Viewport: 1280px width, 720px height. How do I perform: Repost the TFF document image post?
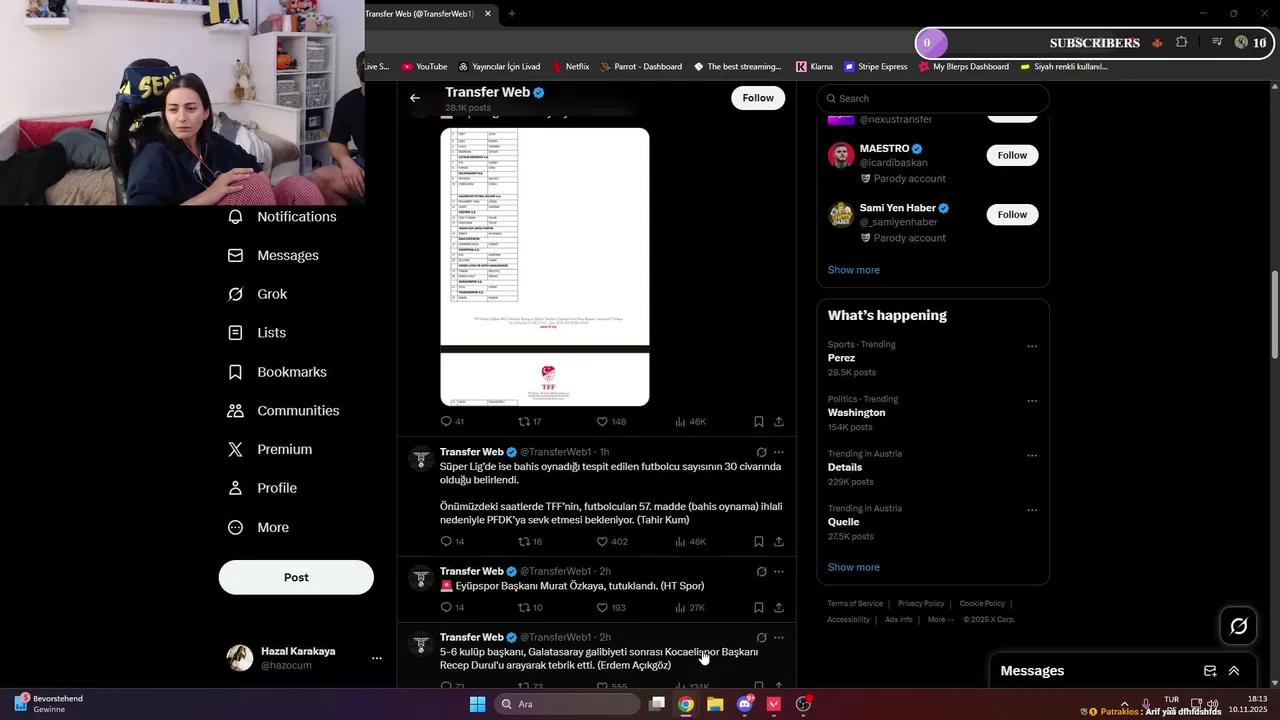point(529,422)
